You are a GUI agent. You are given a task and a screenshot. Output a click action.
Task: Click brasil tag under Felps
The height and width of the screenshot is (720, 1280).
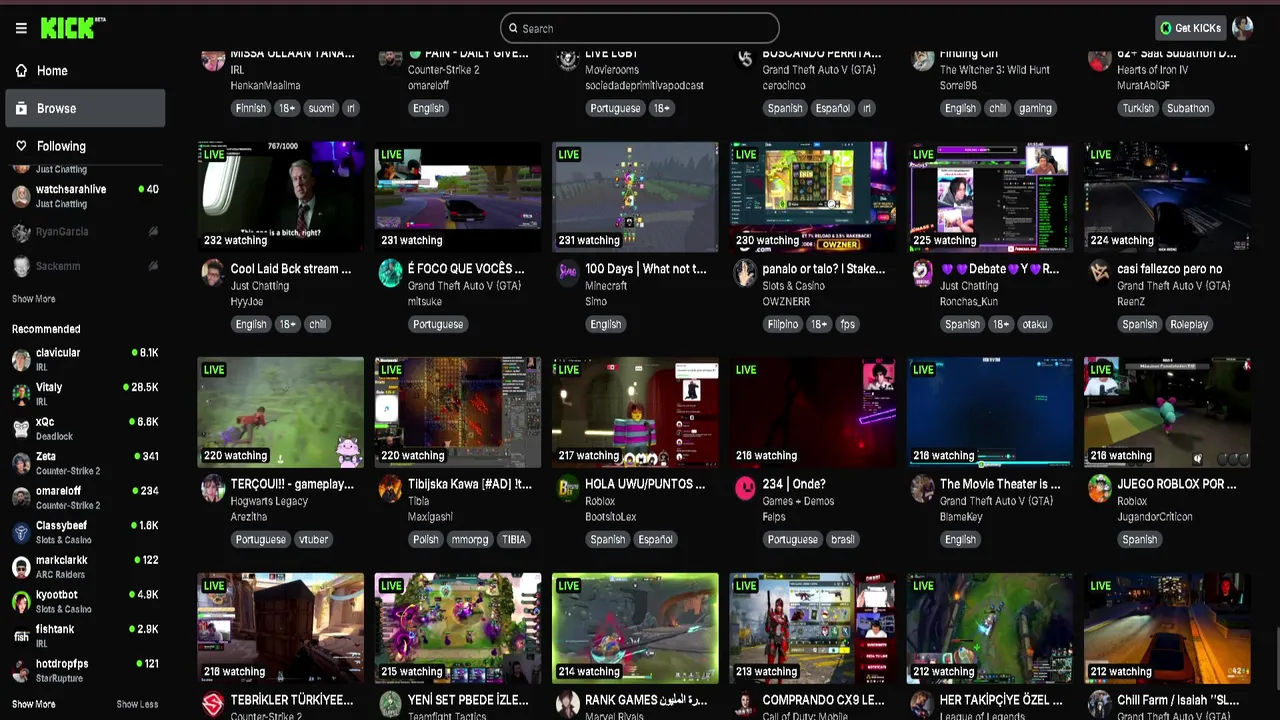pos(843,539)
